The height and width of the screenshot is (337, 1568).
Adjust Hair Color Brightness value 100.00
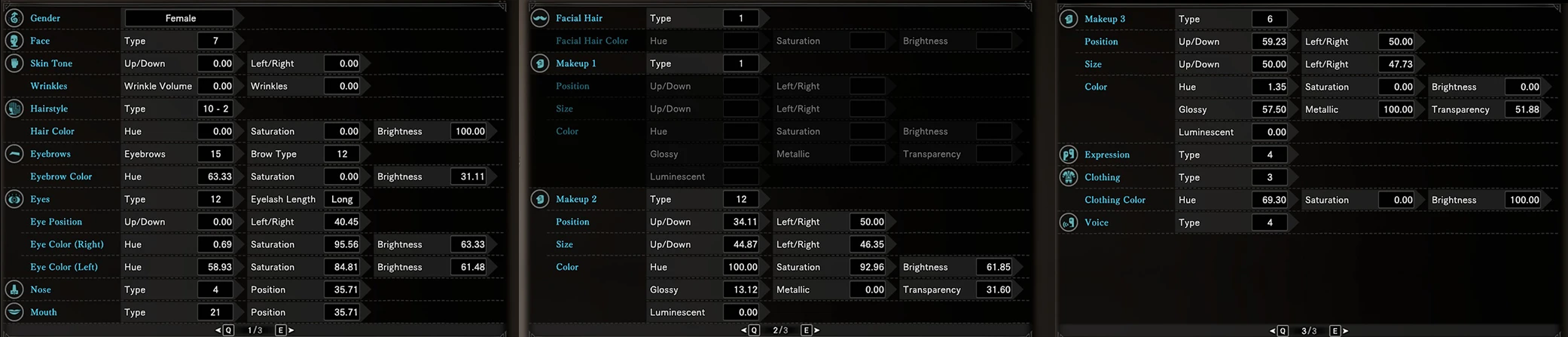pyautogui.click(x=468, y=131)
